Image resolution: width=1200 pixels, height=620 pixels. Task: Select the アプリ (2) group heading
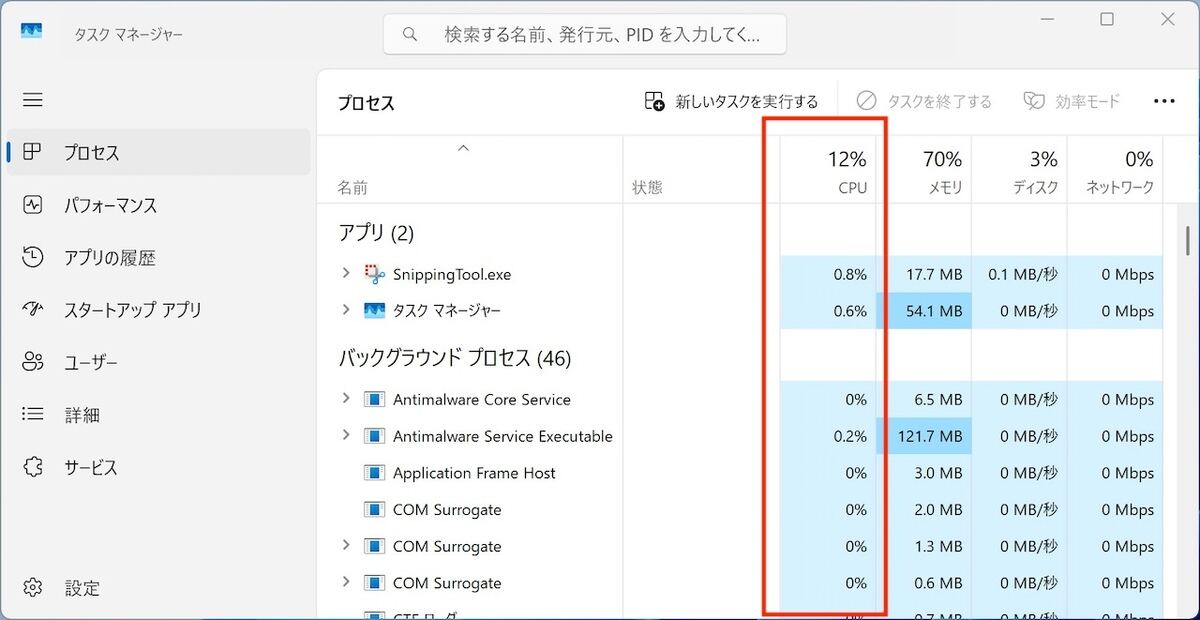coord(376,233)
